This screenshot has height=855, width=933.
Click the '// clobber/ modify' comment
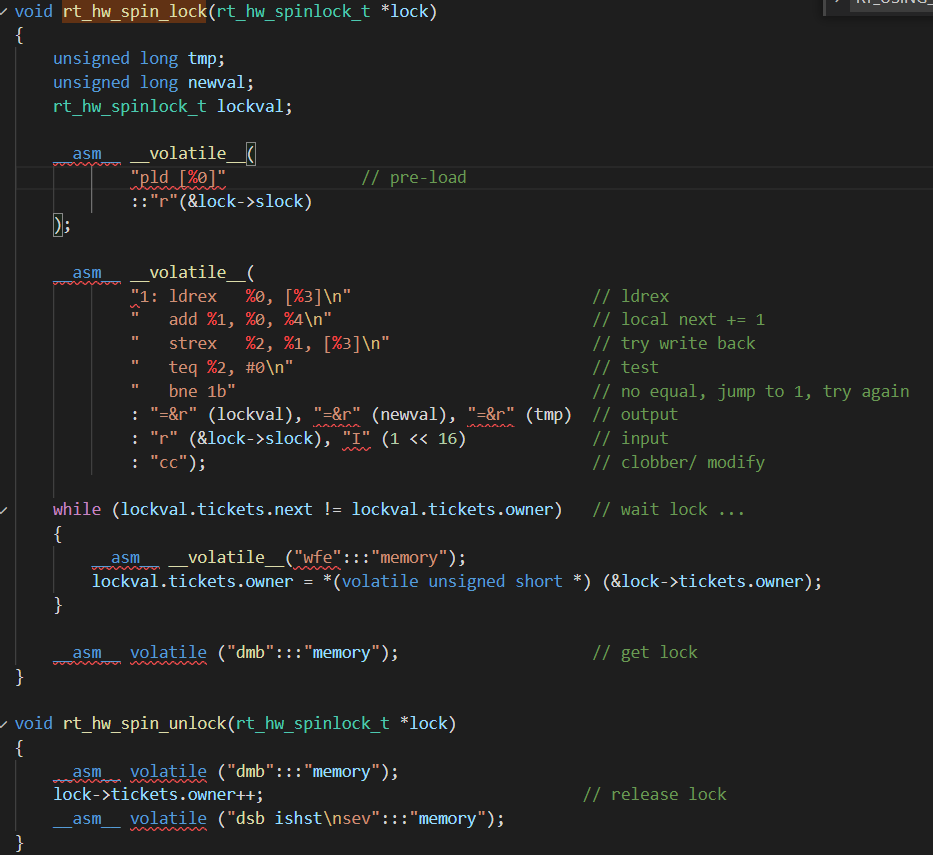tap(678, 462)
